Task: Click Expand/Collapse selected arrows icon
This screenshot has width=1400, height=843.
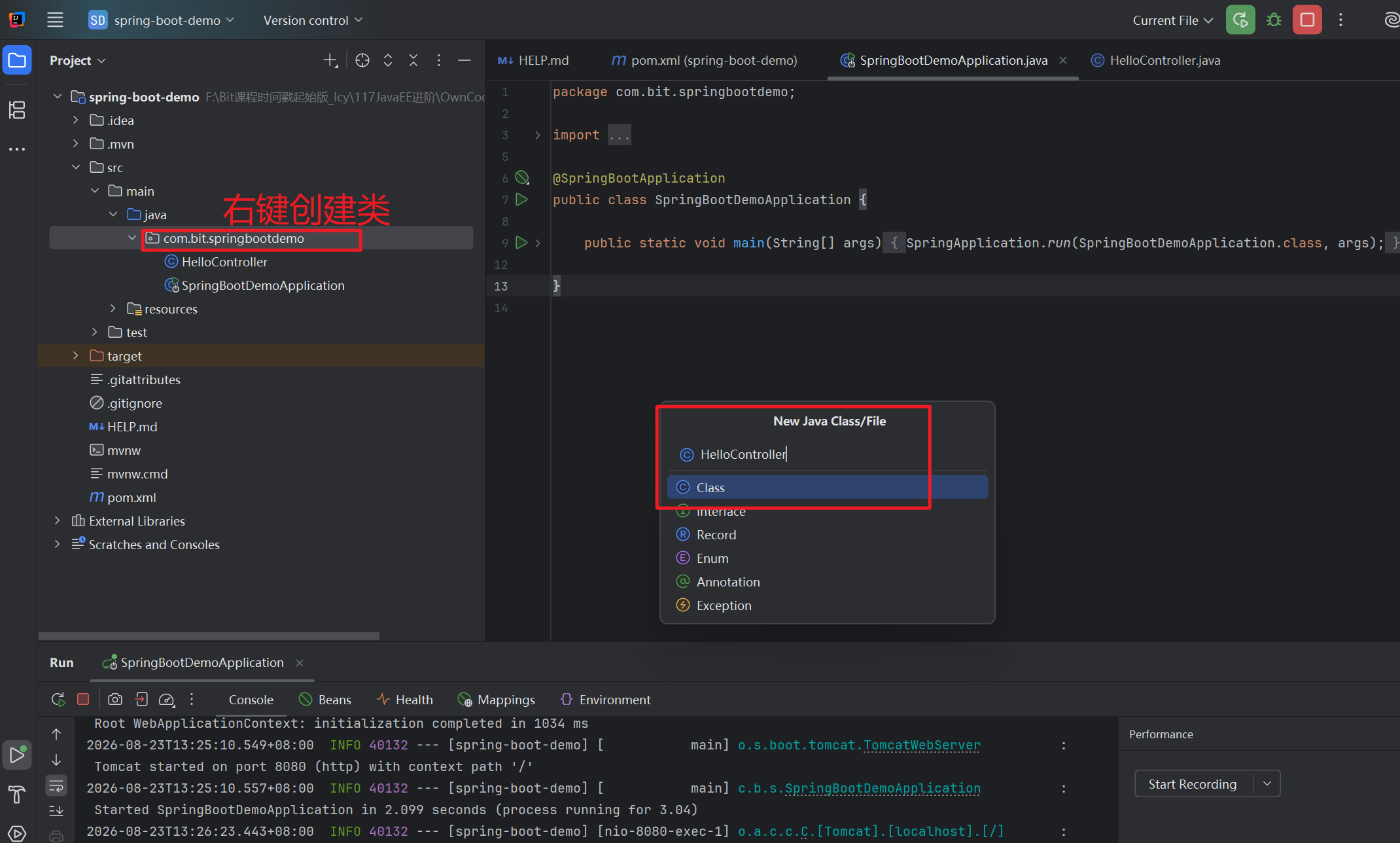Action: click(388, 61)
